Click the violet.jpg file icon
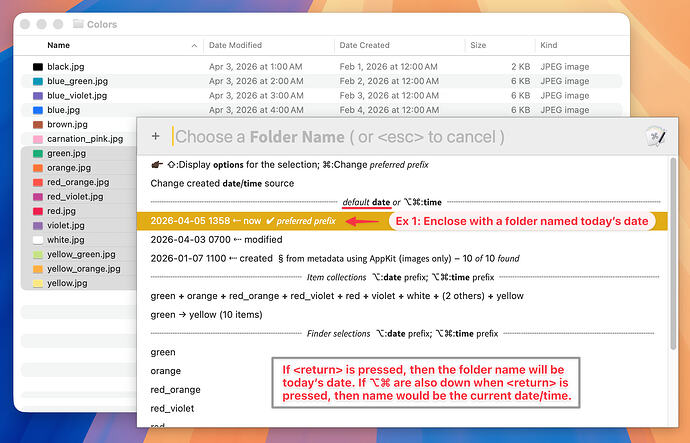The image size is (690, 443). coord(38,226)
